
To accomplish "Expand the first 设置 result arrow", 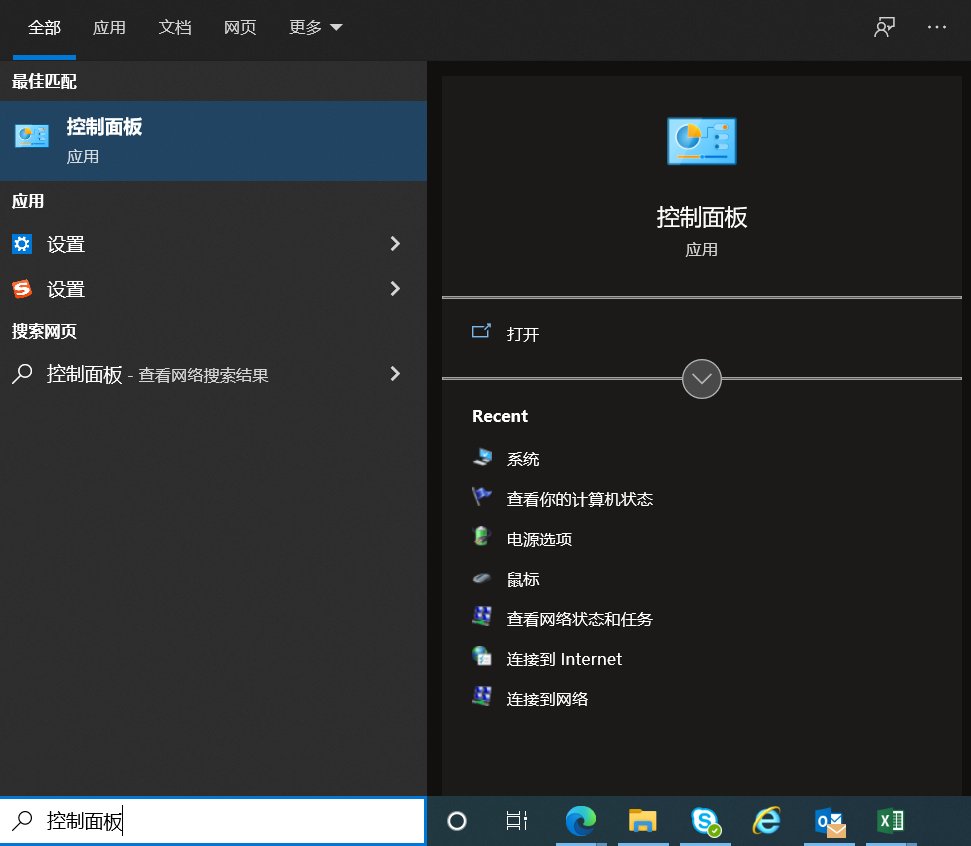I will pyautogui.click(x=395, y=243).
